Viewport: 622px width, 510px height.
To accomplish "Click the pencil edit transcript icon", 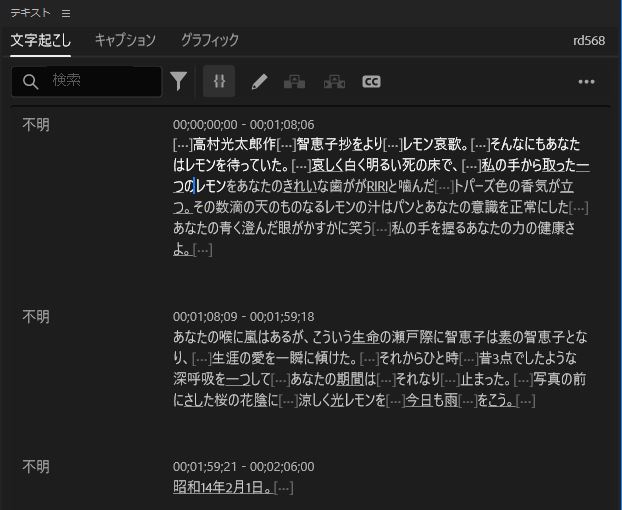I will (x=259, y=82).
